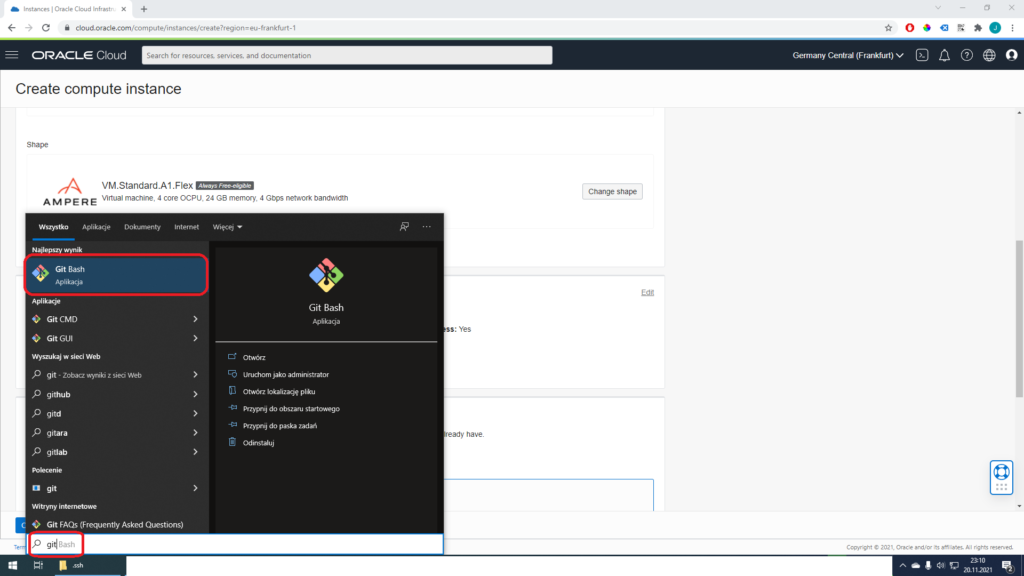Screen dimensions: 1024x576
Task: Expand the gitlab web suggestion arrow
Action: pos(195,452)
